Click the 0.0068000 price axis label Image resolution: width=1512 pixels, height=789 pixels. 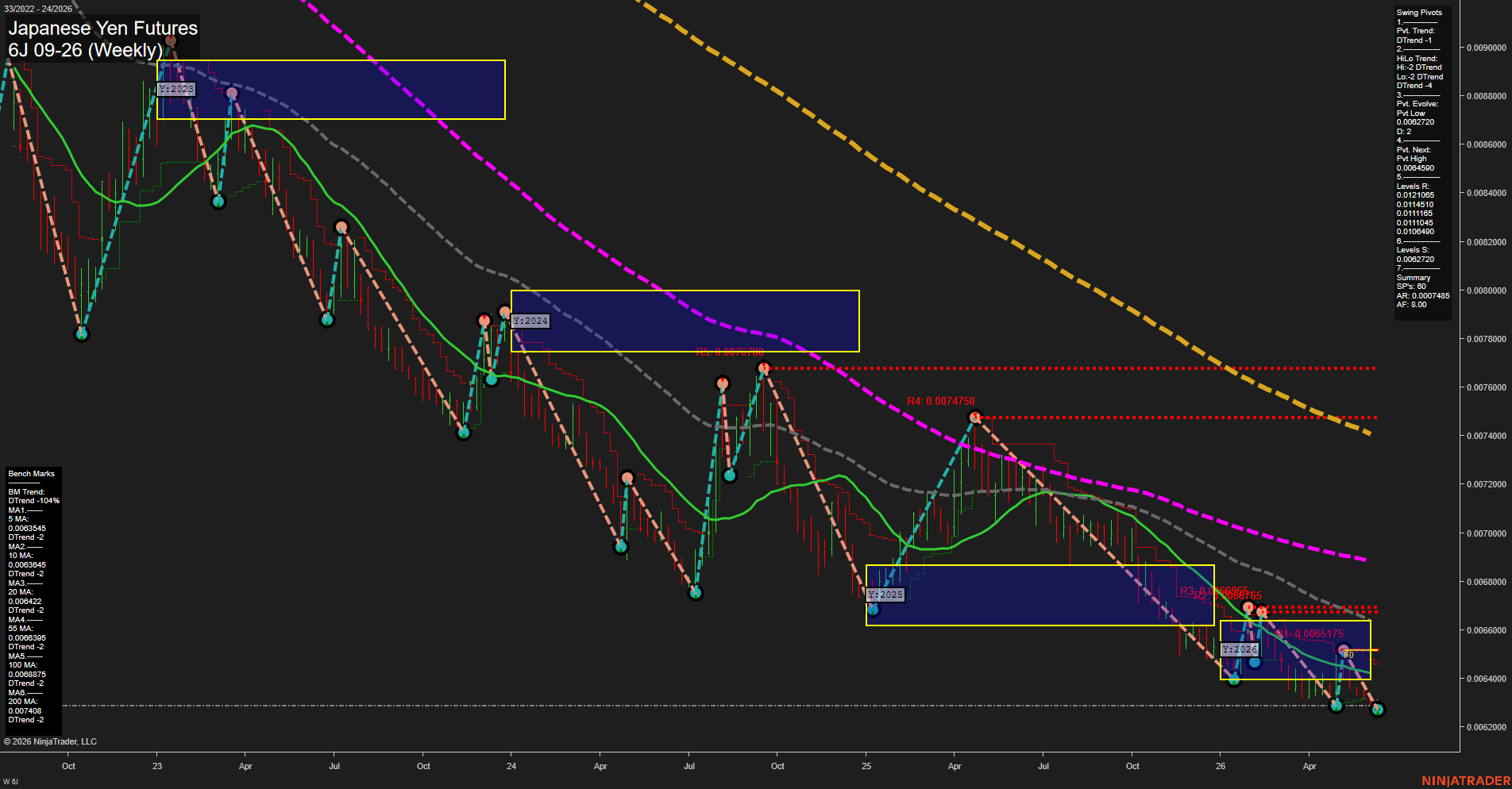pyautogui.click(x=1486, y=582)
